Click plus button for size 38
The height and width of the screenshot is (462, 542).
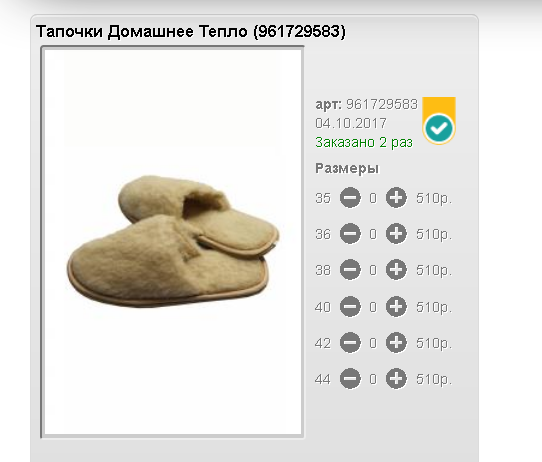(x=396, y=270)
